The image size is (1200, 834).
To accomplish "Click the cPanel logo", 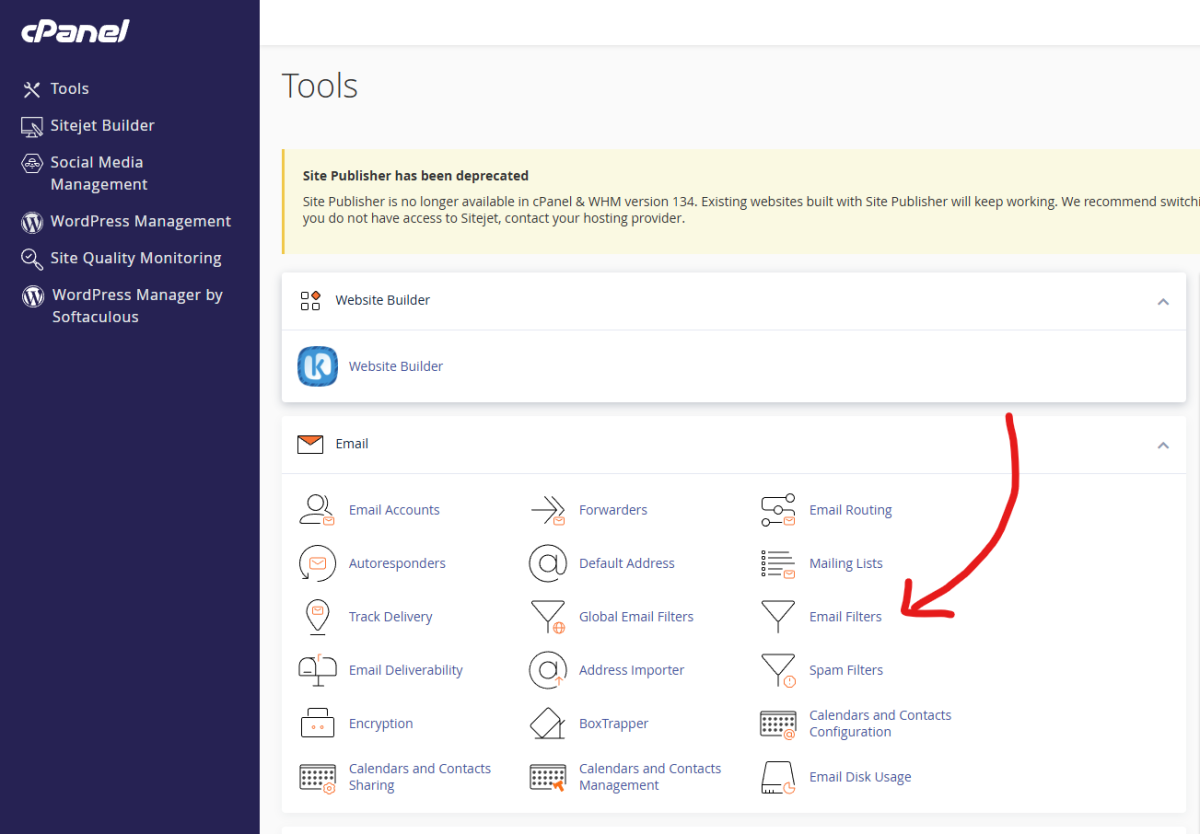I will pos(76,32).
